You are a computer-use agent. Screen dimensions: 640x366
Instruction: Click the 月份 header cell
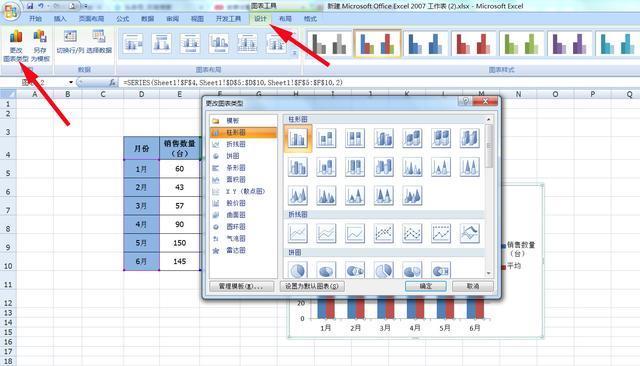coord(141,149)
